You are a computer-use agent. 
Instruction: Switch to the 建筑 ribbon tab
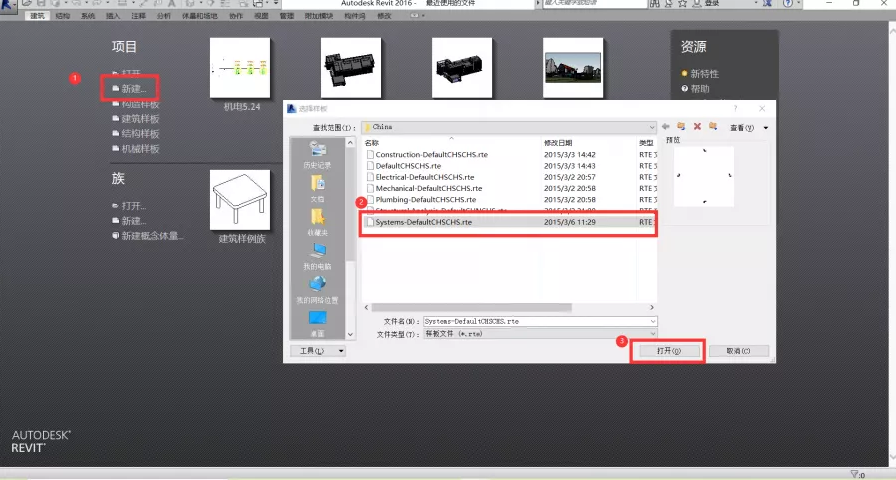37,16
